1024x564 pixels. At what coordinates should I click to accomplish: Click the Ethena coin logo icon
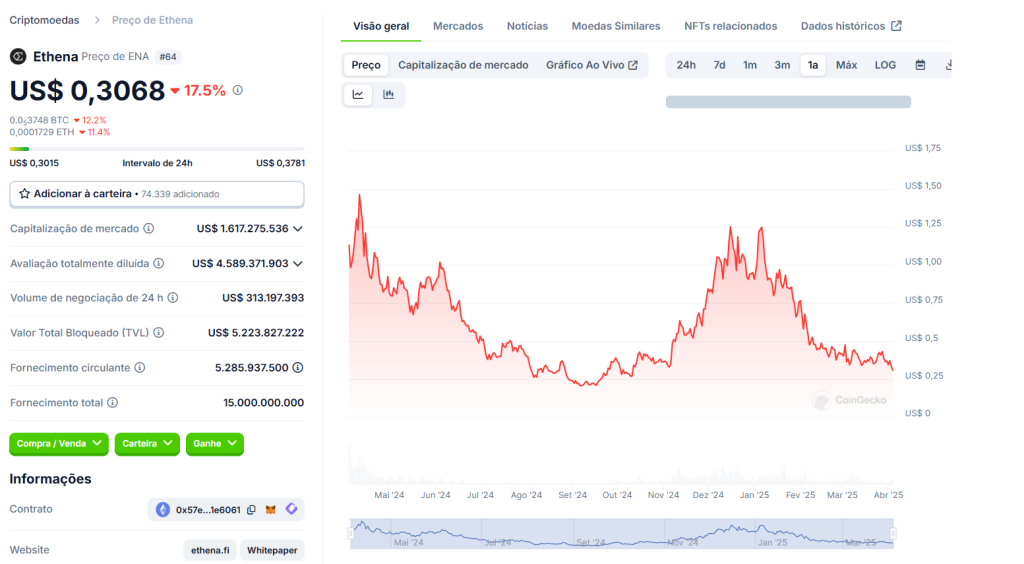[18, 57]
